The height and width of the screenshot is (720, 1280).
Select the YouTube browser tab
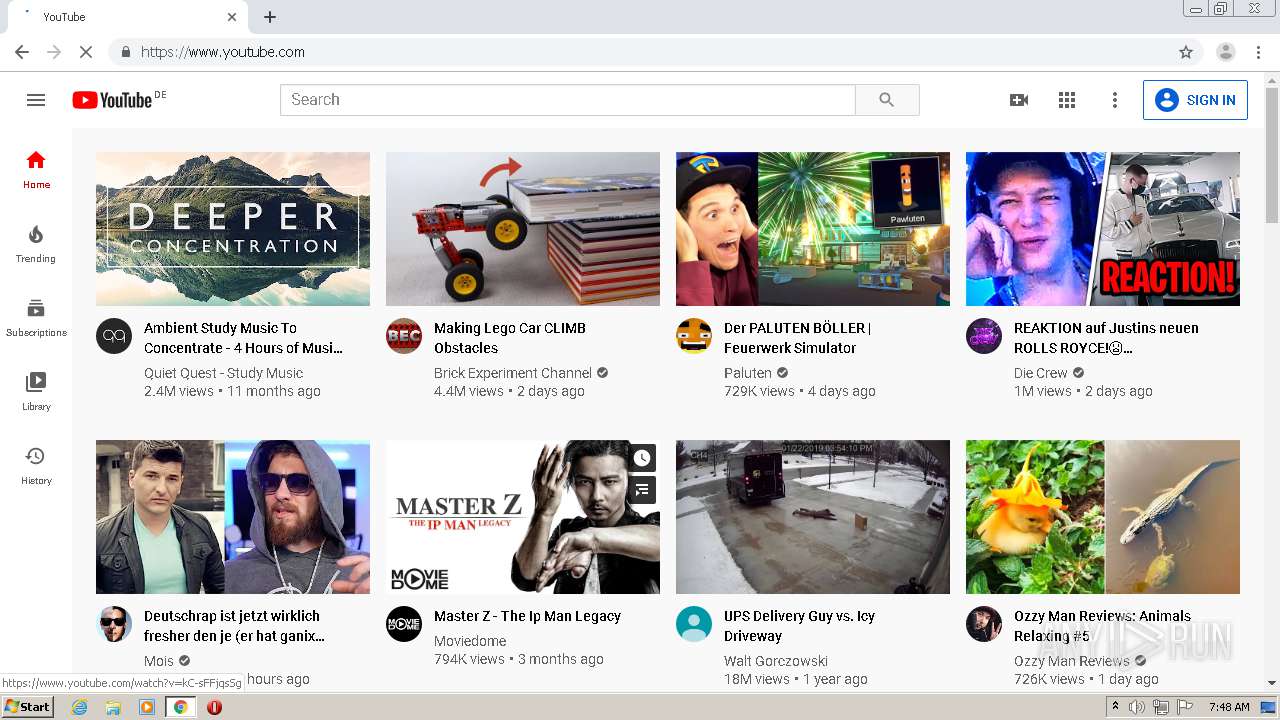click(x=127, y=17)
